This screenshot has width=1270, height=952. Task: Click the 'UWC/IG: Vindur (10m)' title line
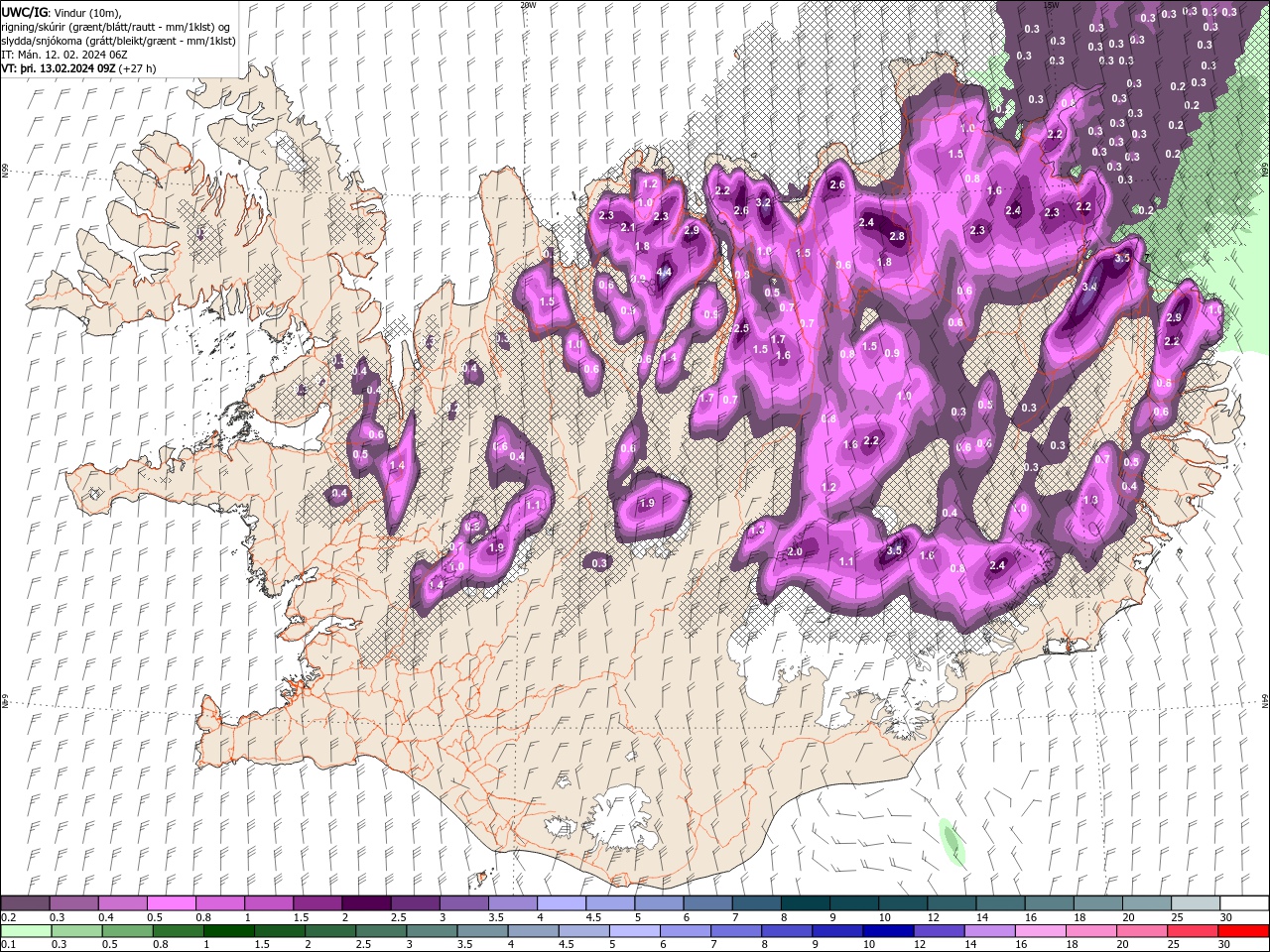pos(61,12)
